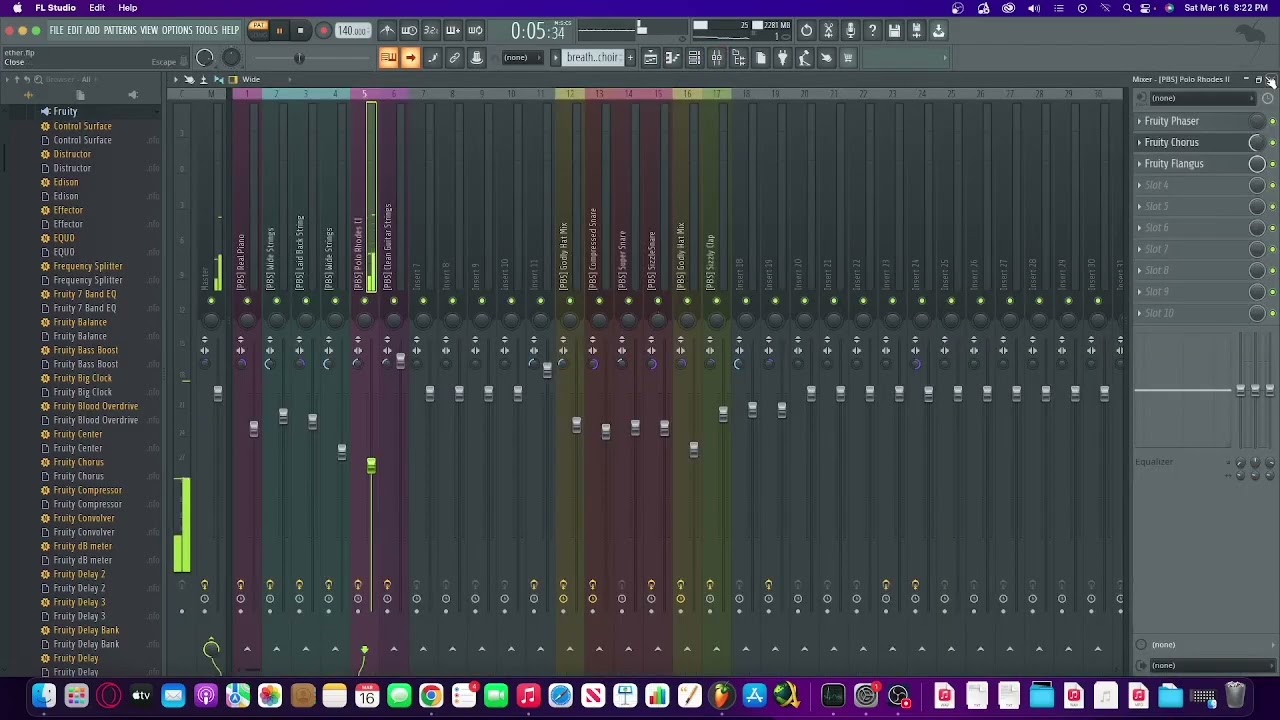Viewport: 1280px width, 720px height.
Task: Toggle the metronome icon
Action: point(387,31)
